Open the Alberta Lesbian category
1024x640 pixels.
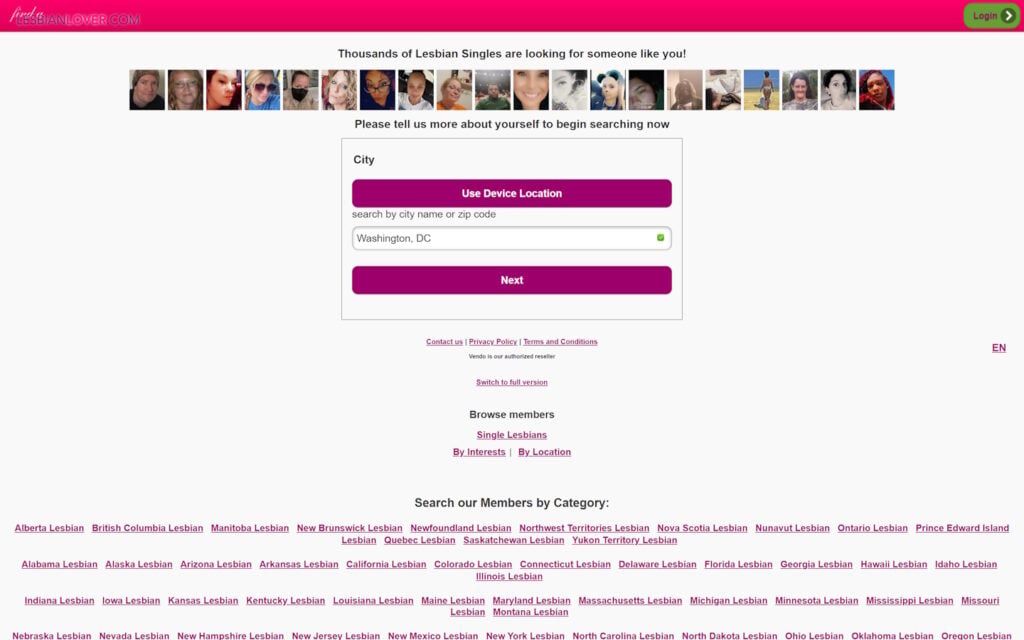(x=49, y=528)
